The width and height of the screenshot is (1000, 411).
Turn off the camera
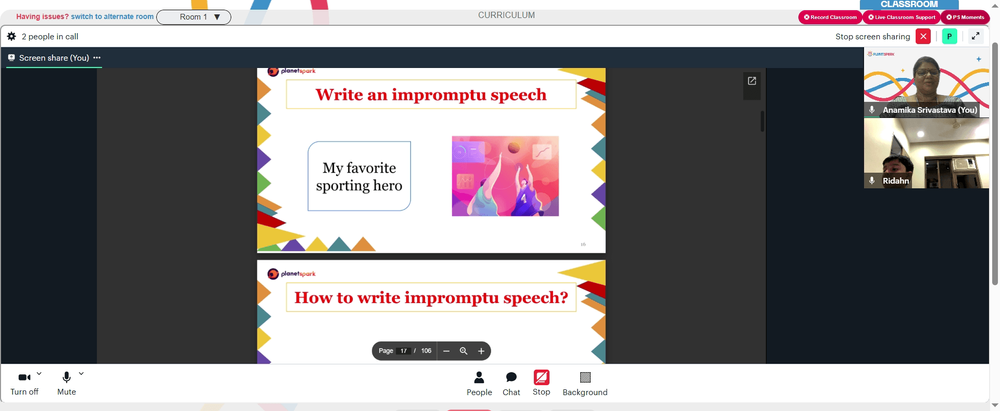click(x=24, y=384)
